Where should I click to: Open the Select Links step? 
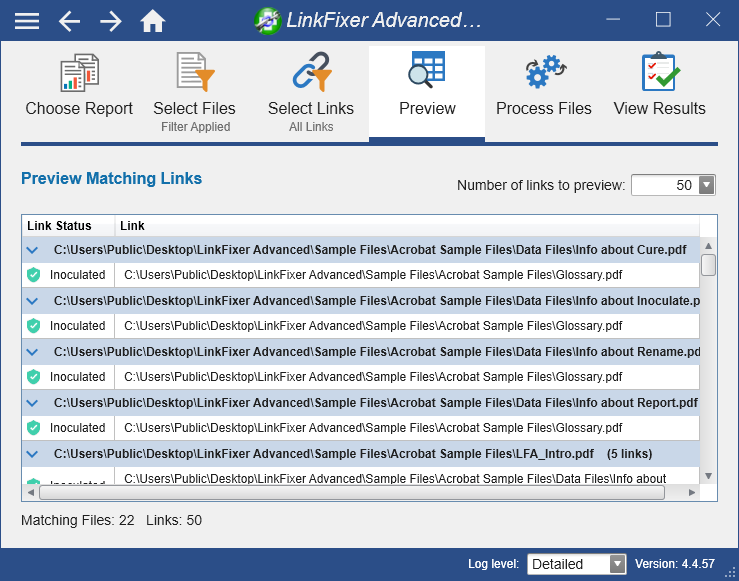(311, 93)
